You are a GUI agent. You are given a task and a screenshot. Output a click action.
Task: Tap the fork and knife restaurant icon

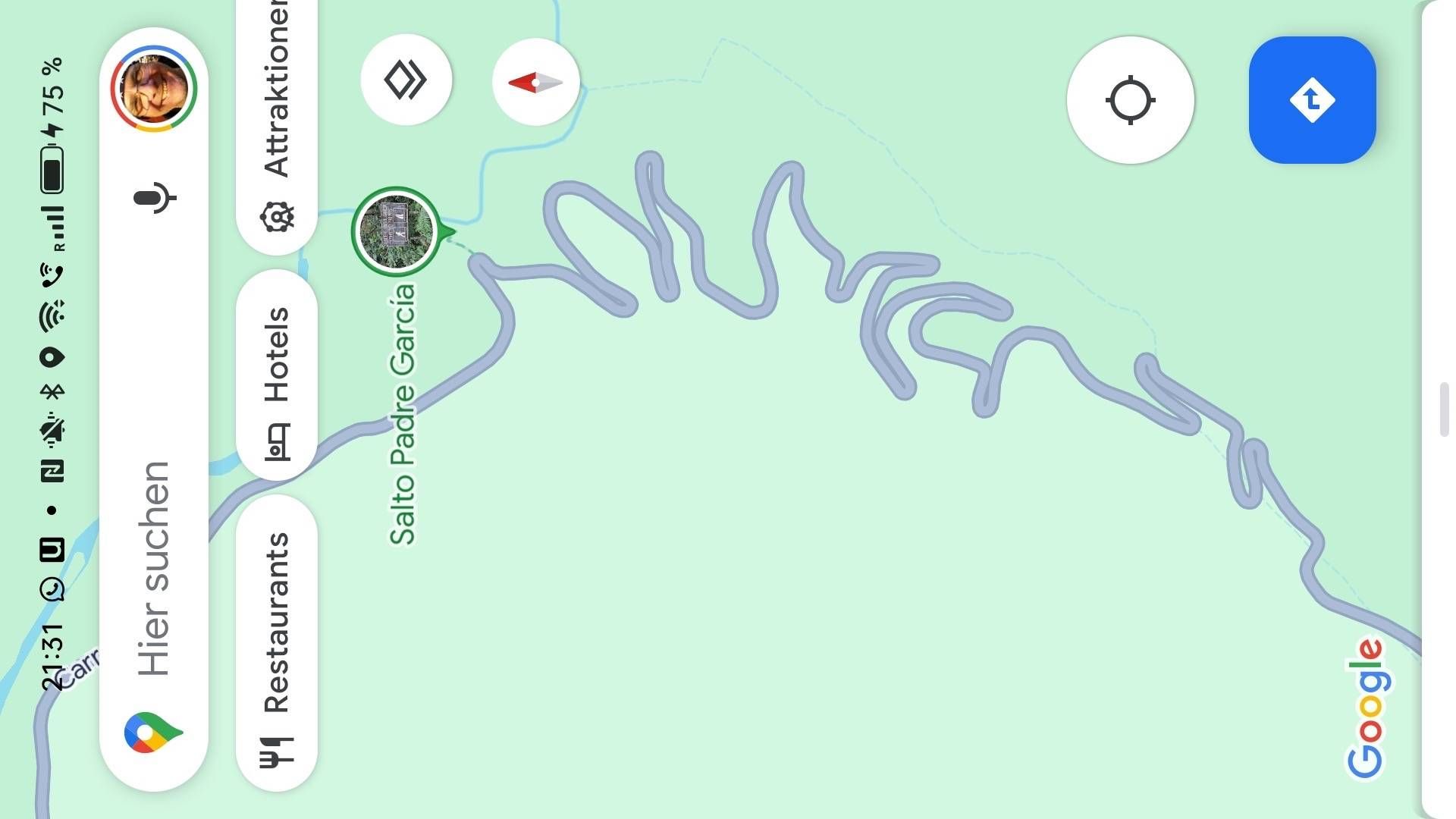point(277,752)
